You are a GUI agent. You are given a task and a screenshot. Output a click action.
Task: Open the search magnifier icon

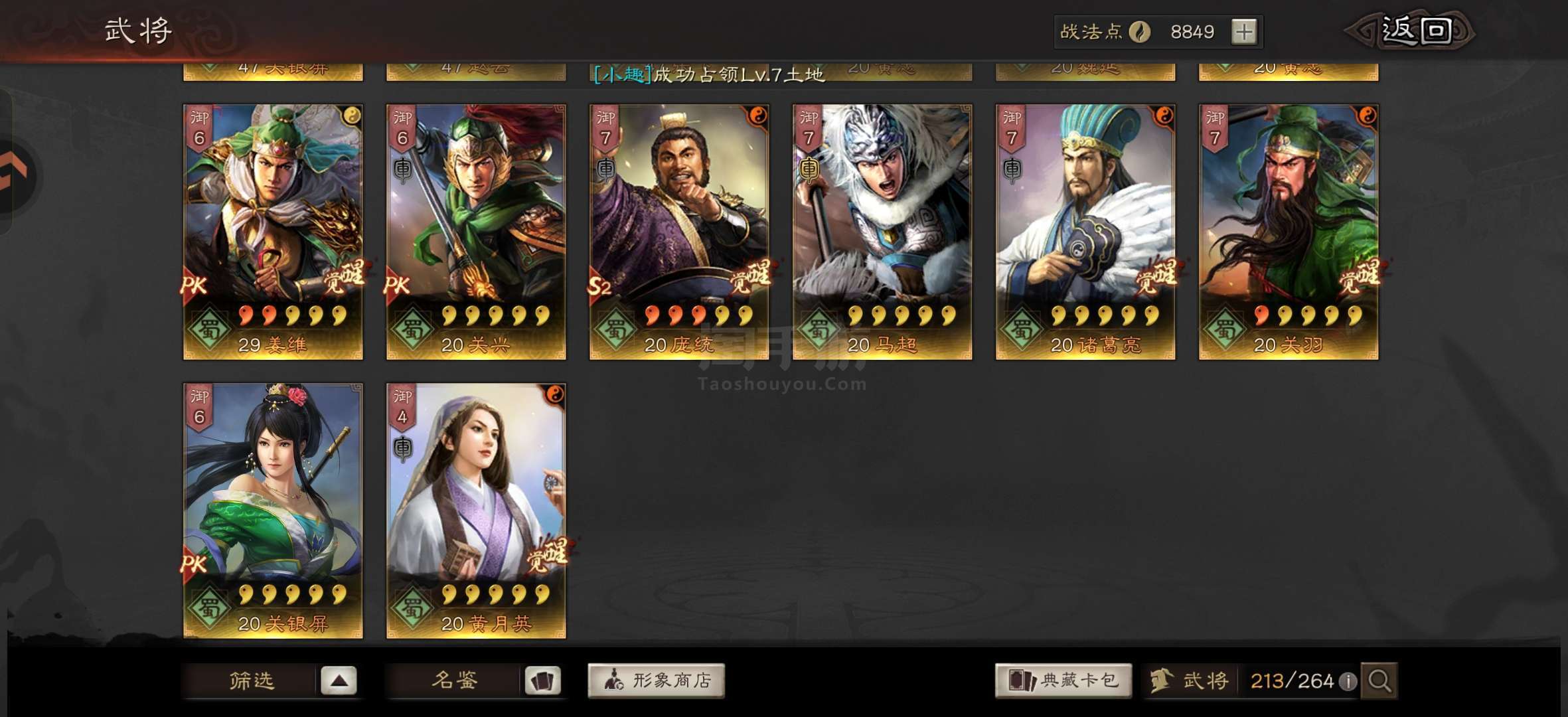point(1379,680)
